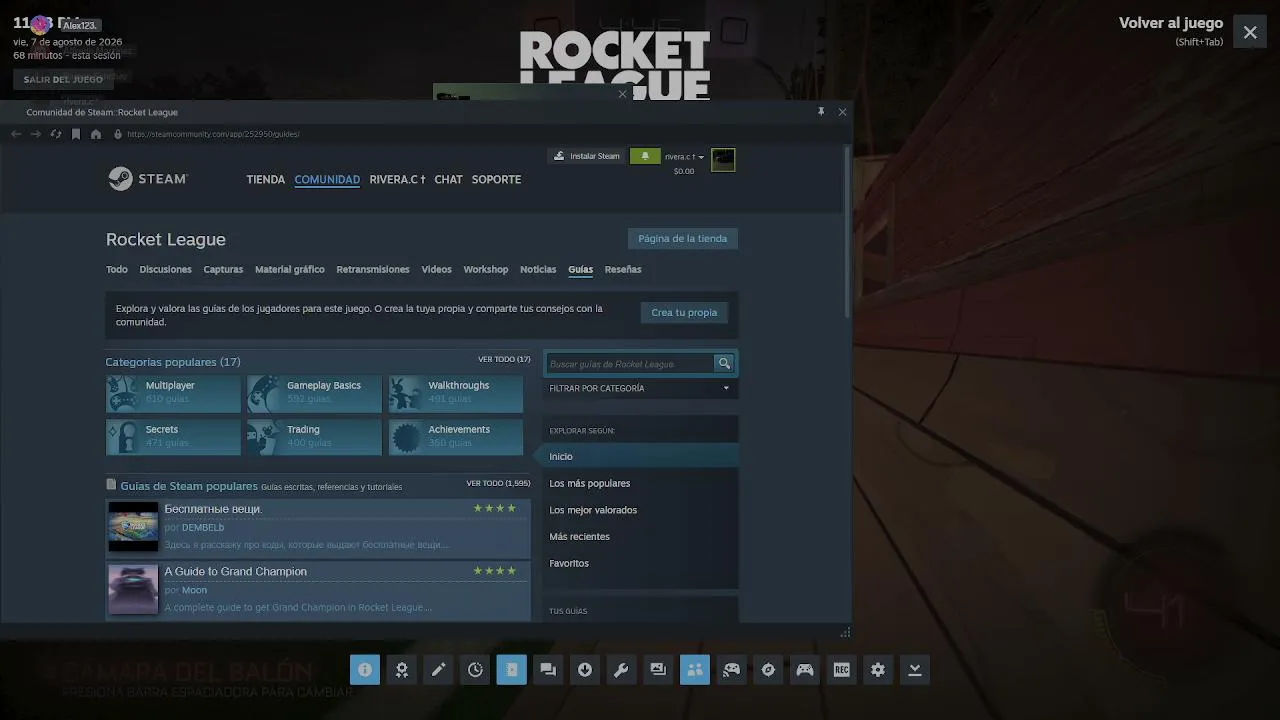Screen dimensions: 1280x720
Task: Toggle the guides book icon in overlay bar
Action: [511, 670]
